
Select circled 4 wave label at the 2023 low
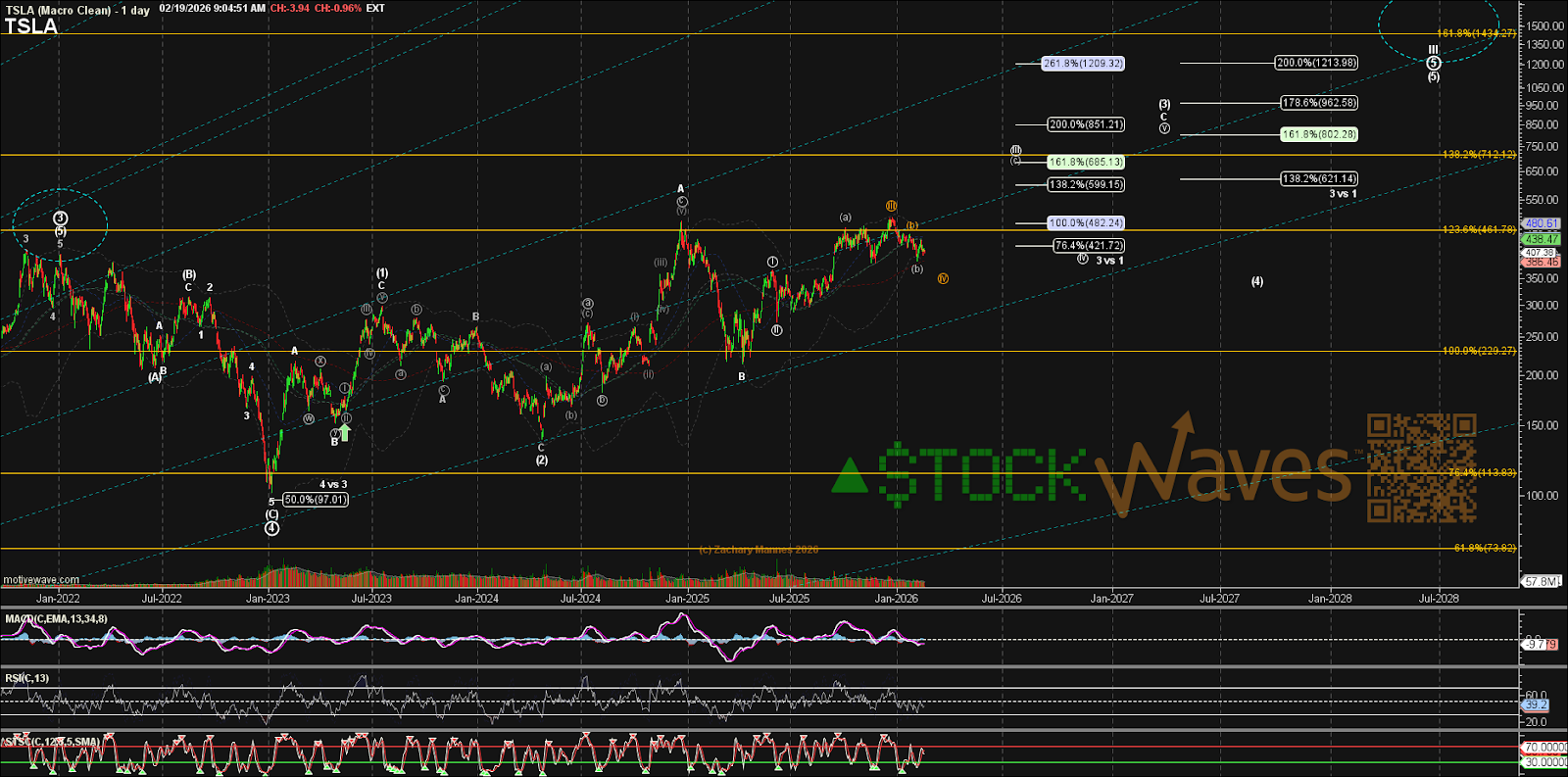[x=271, y=528]
